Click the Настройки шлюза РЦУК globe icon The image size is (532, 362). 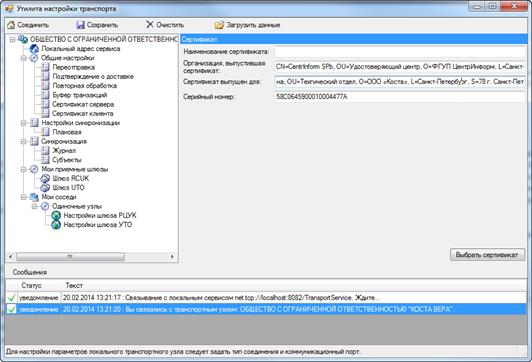[56, 215]
